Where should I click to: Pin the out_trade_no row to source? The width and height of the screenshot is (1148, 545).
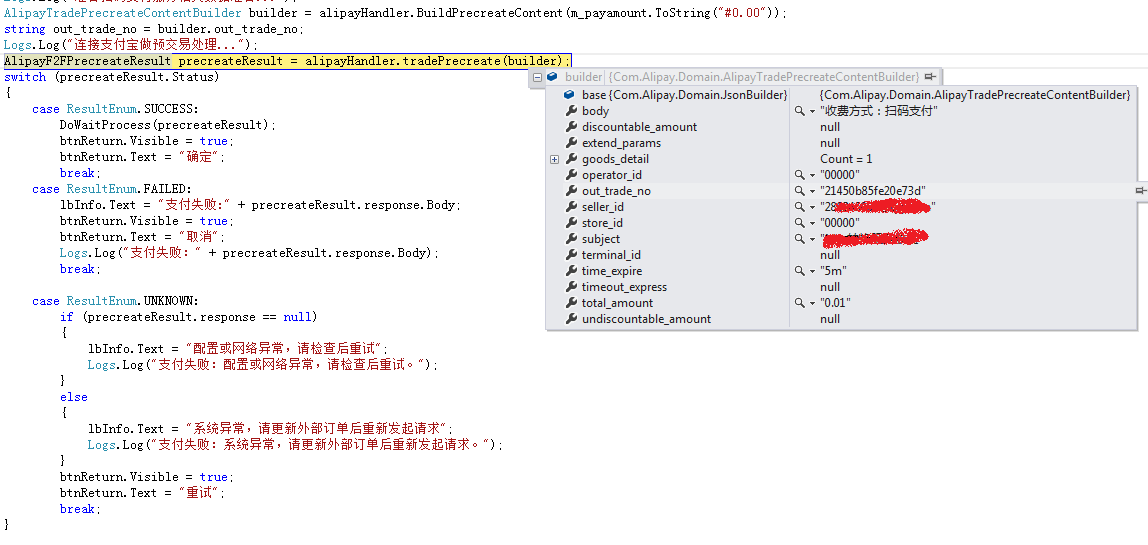[1140, 190]
